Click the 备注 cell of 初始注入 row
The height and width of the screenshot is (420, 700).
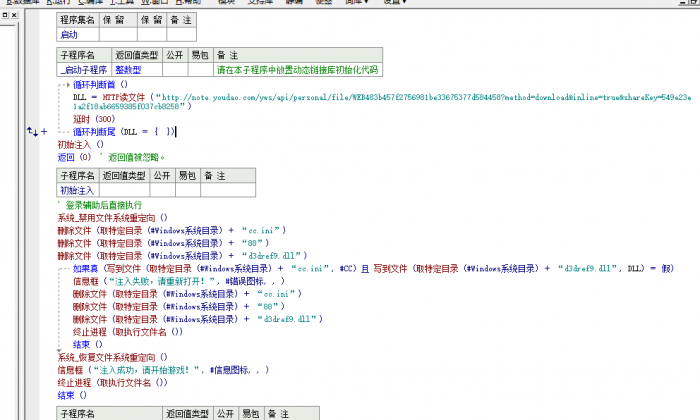click(x=228, y=190)
